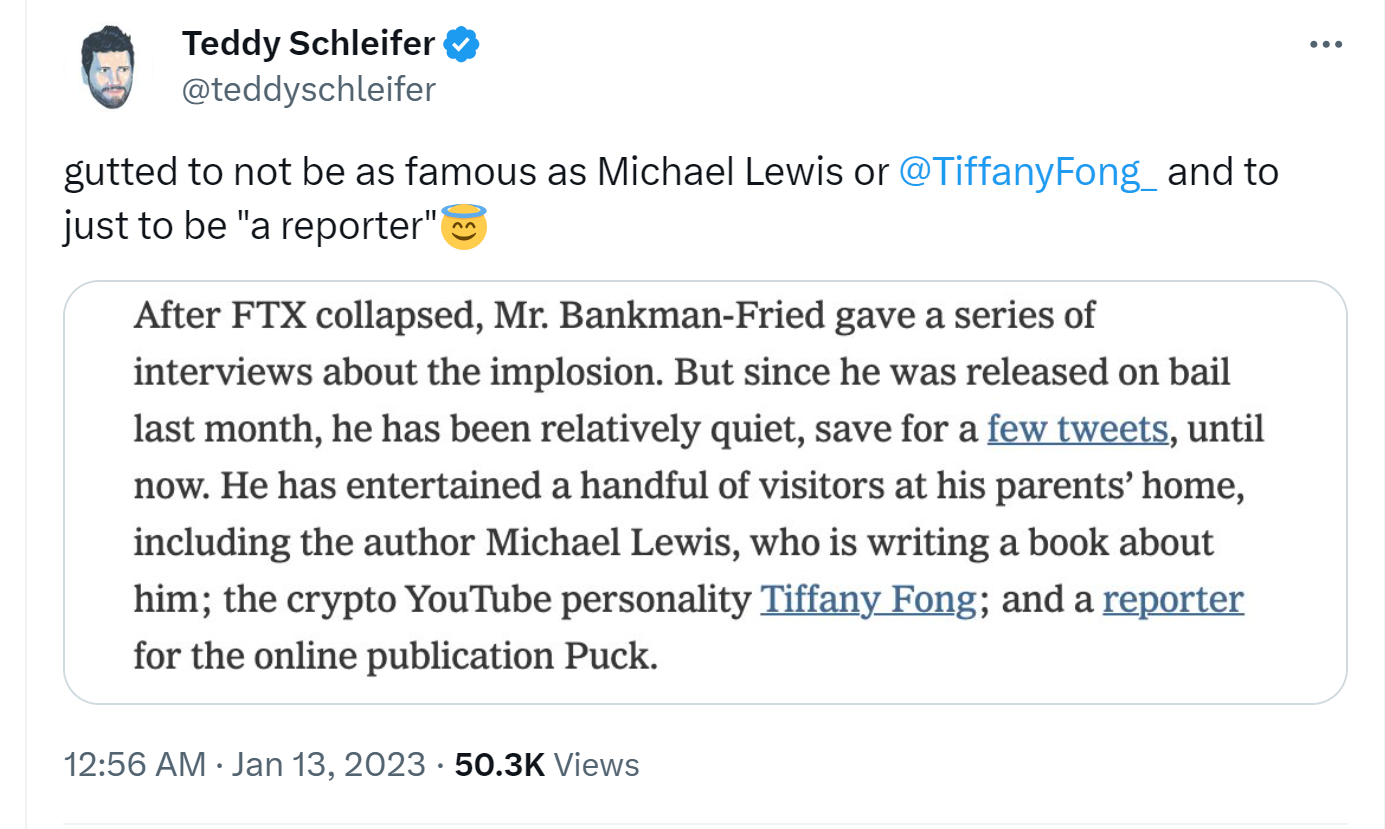Open the Teddy Schleifer display name

point(308,44)
